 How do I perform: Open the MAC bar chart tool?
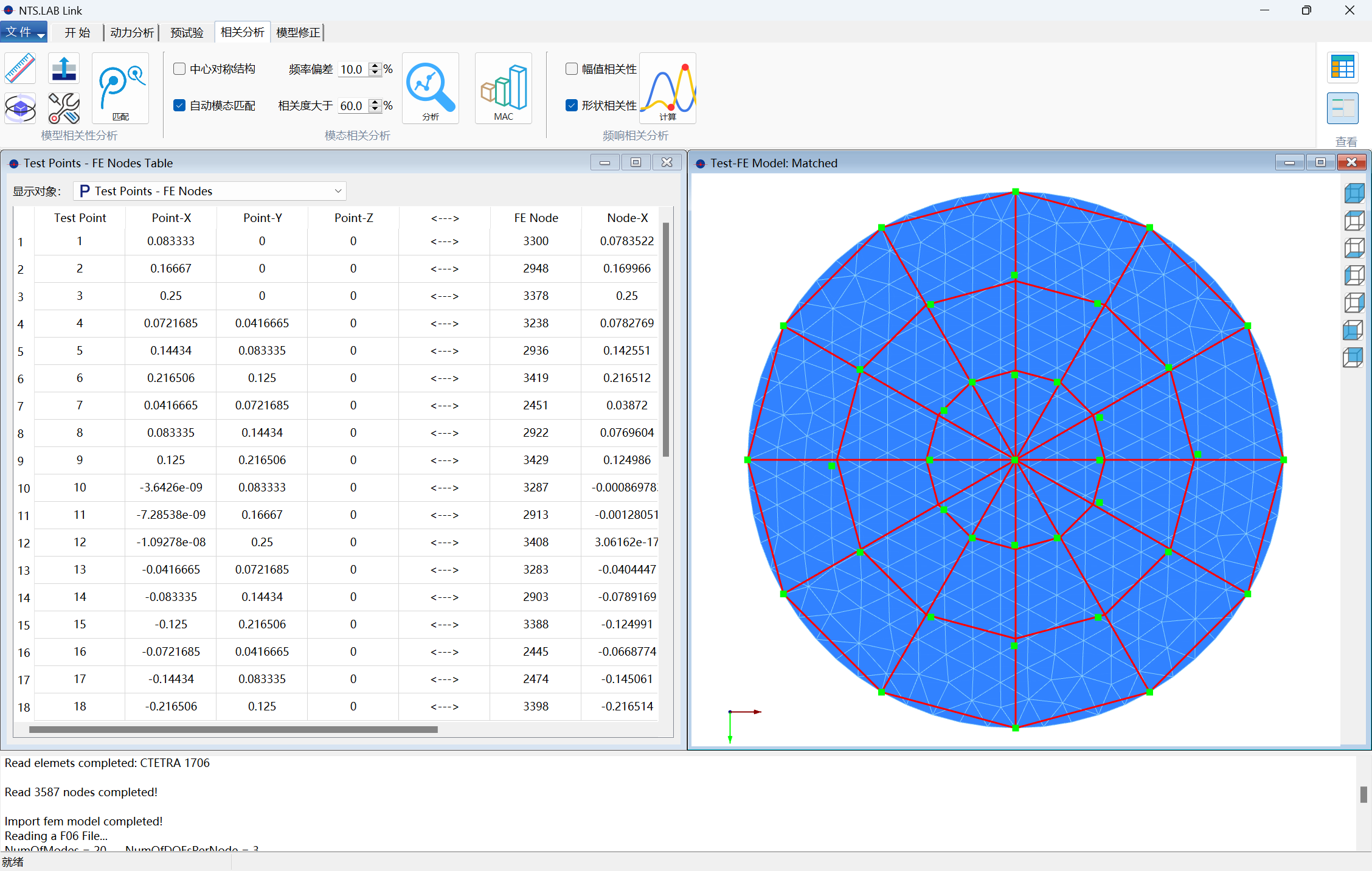point(503,88)
